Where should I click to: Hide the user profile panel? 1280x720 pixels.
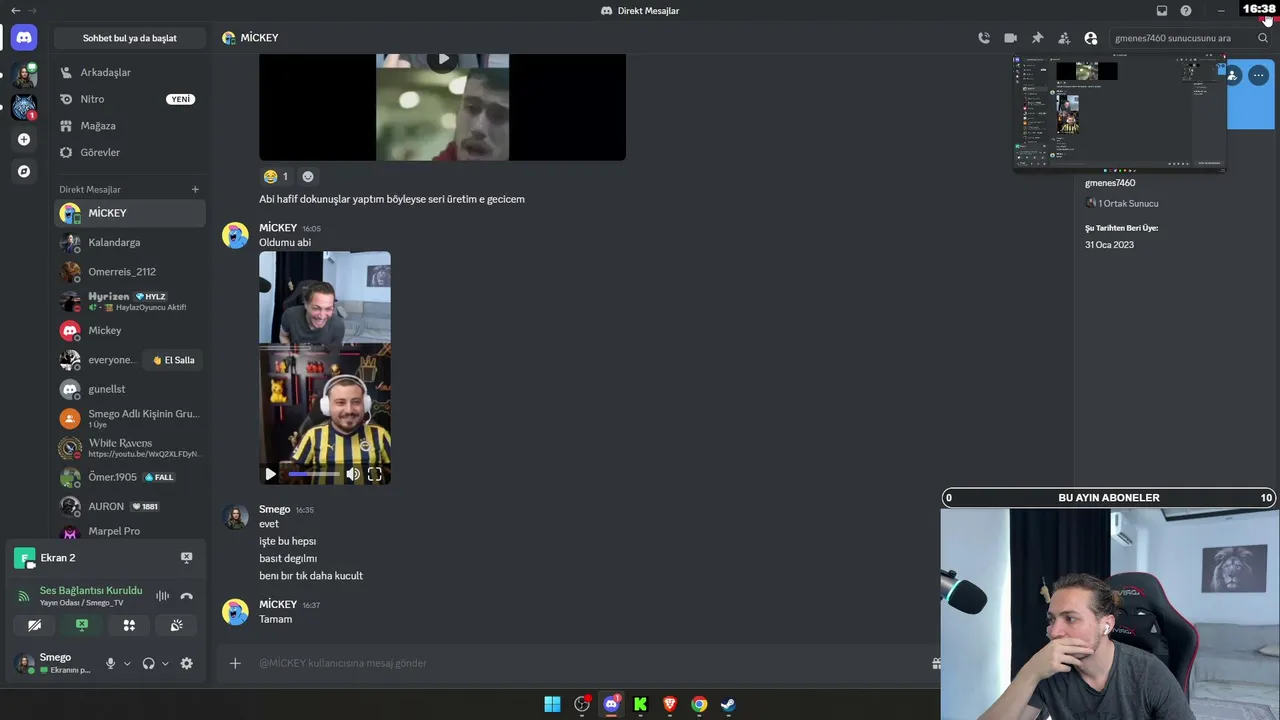(1091, 38)
